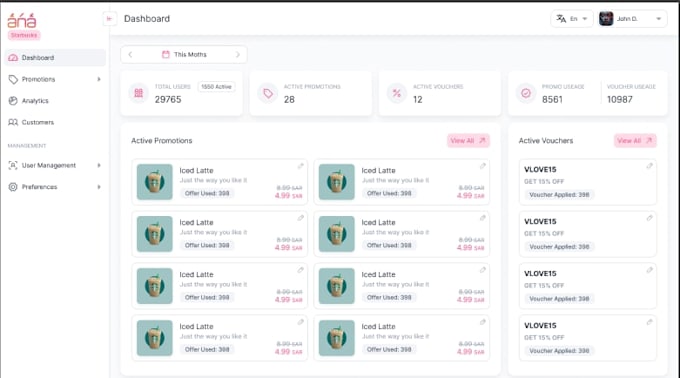Screen dimensions: 680x378
Task: Open the bottom-right Iced Latte drink thumbnail
Action: tap(337, 338)
